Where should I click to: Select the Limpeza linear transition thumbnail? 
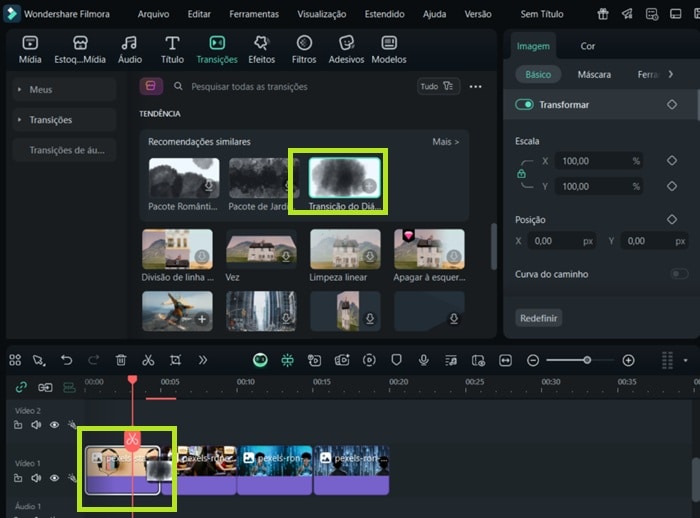tap(345, 249)
